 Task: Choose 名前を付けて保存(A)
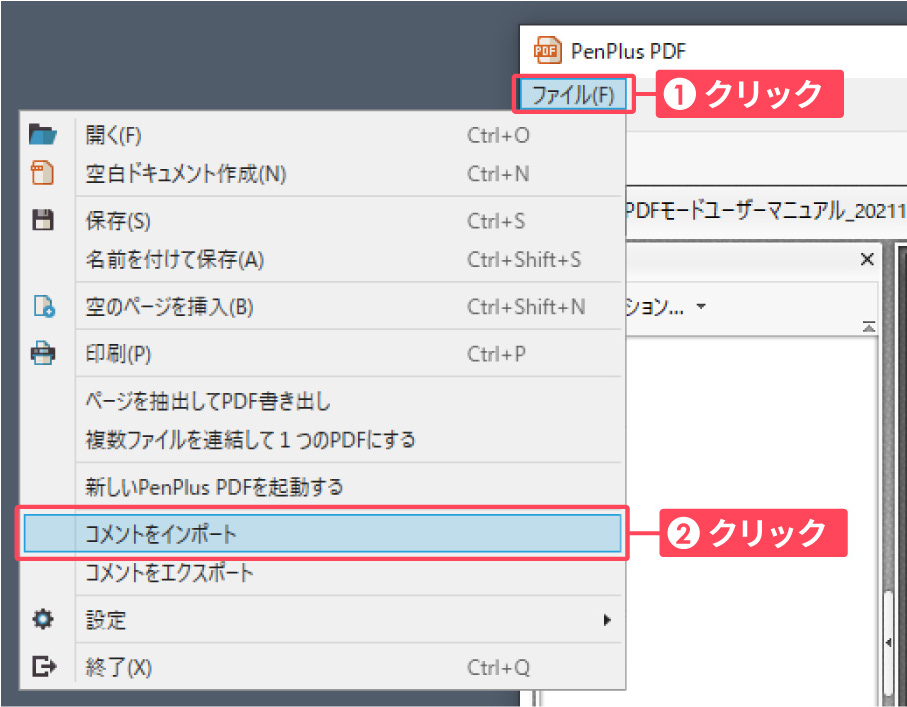(x=322, y=260)
